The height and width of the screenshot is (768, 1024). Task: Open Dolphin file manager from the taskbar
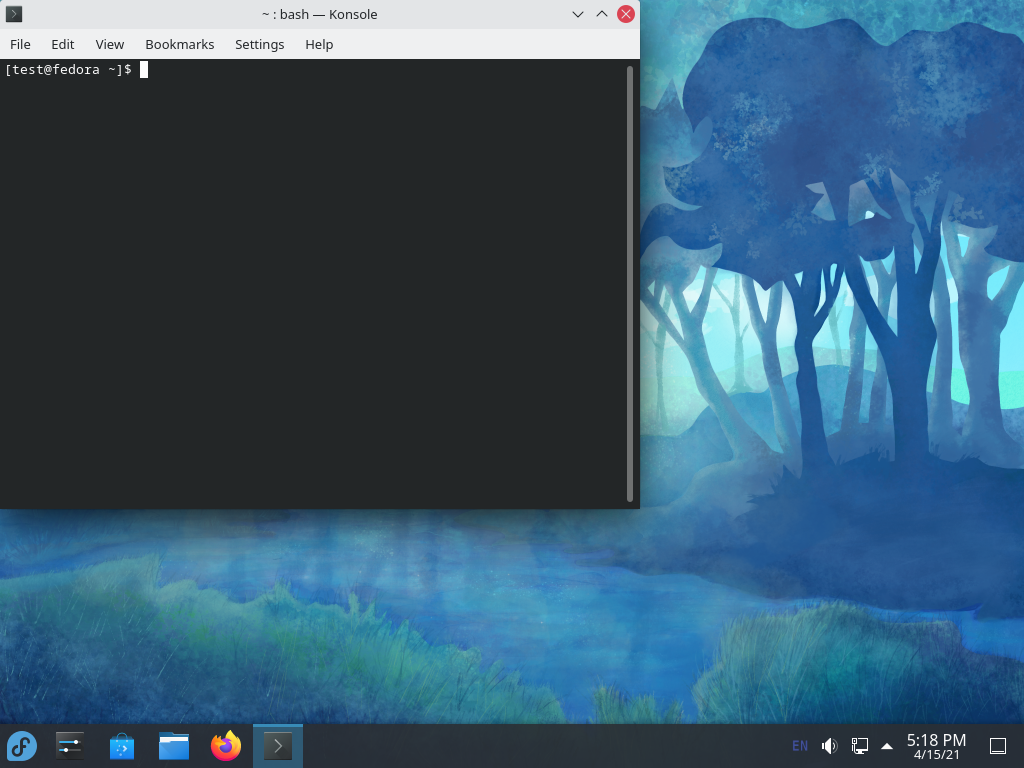(174, 746)
